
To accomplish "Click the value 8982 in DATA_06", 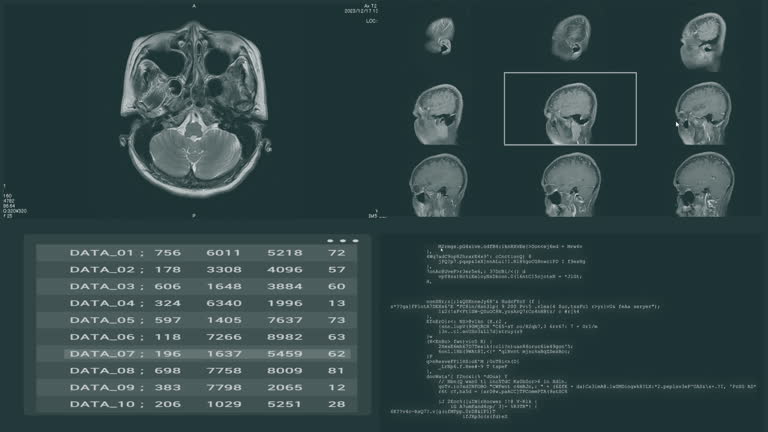I will click(285, 337).
